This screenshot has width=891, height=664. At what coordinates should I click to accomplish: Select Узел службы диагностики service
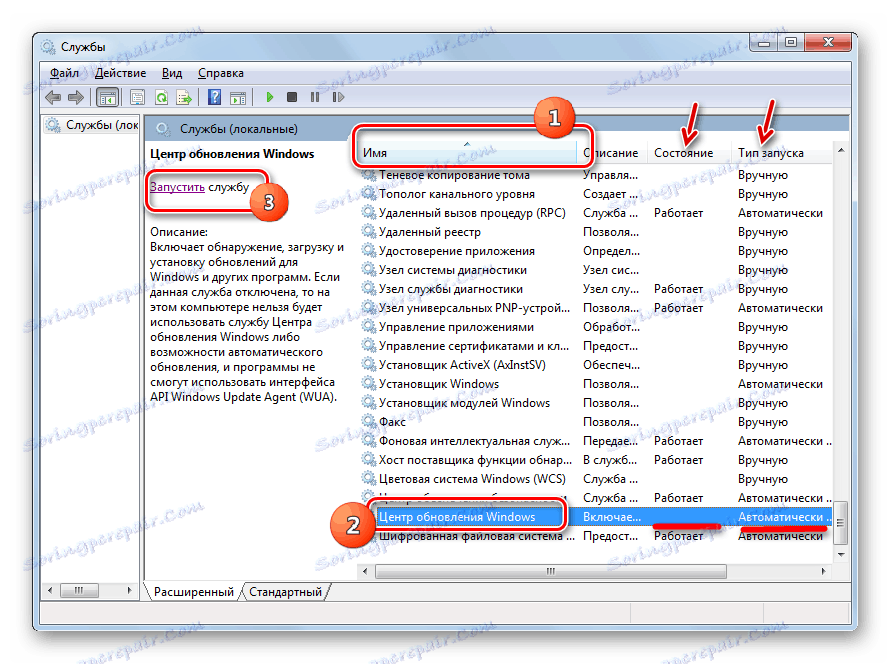click(451, 289)
